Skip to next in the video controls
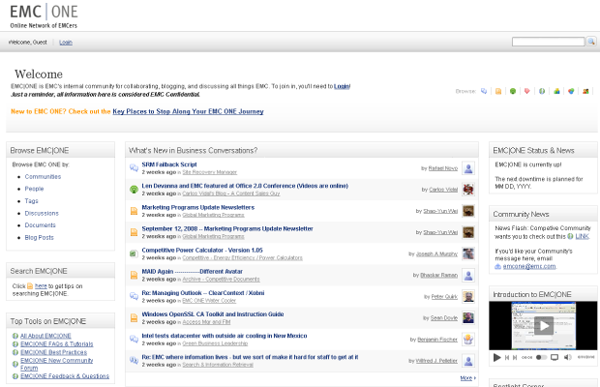Image resolution: width=600 pixels, height=387 pixels. 515,358
